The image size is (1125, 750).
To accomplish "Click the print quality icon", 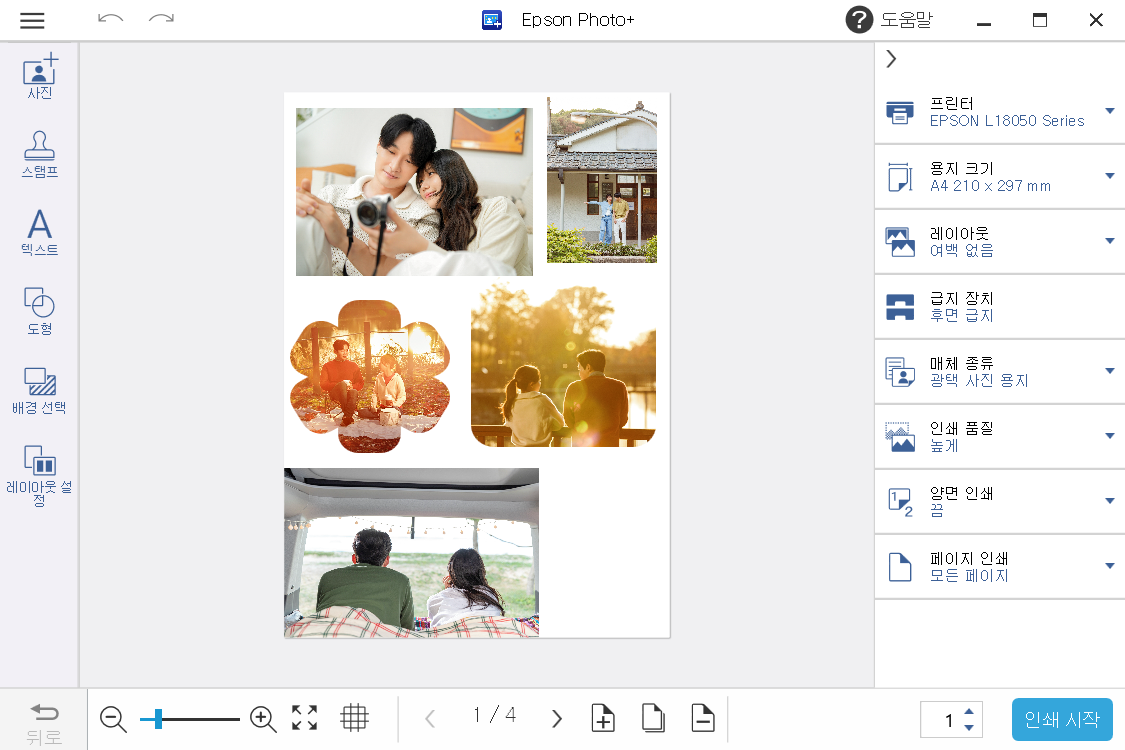I will coord(900,437).
